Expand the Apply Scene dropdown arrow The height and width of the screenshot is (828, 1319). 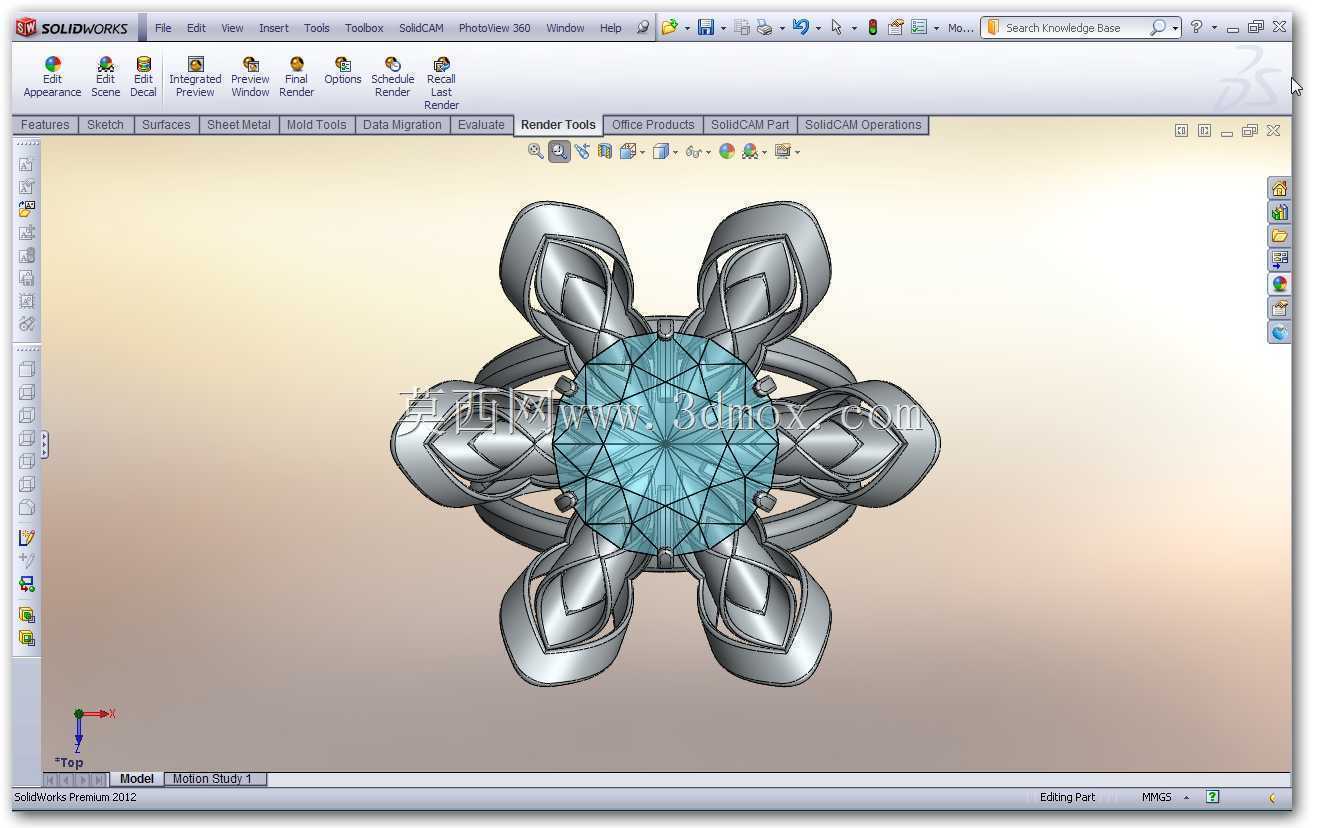pyautogui.click(x=764, y=152)
